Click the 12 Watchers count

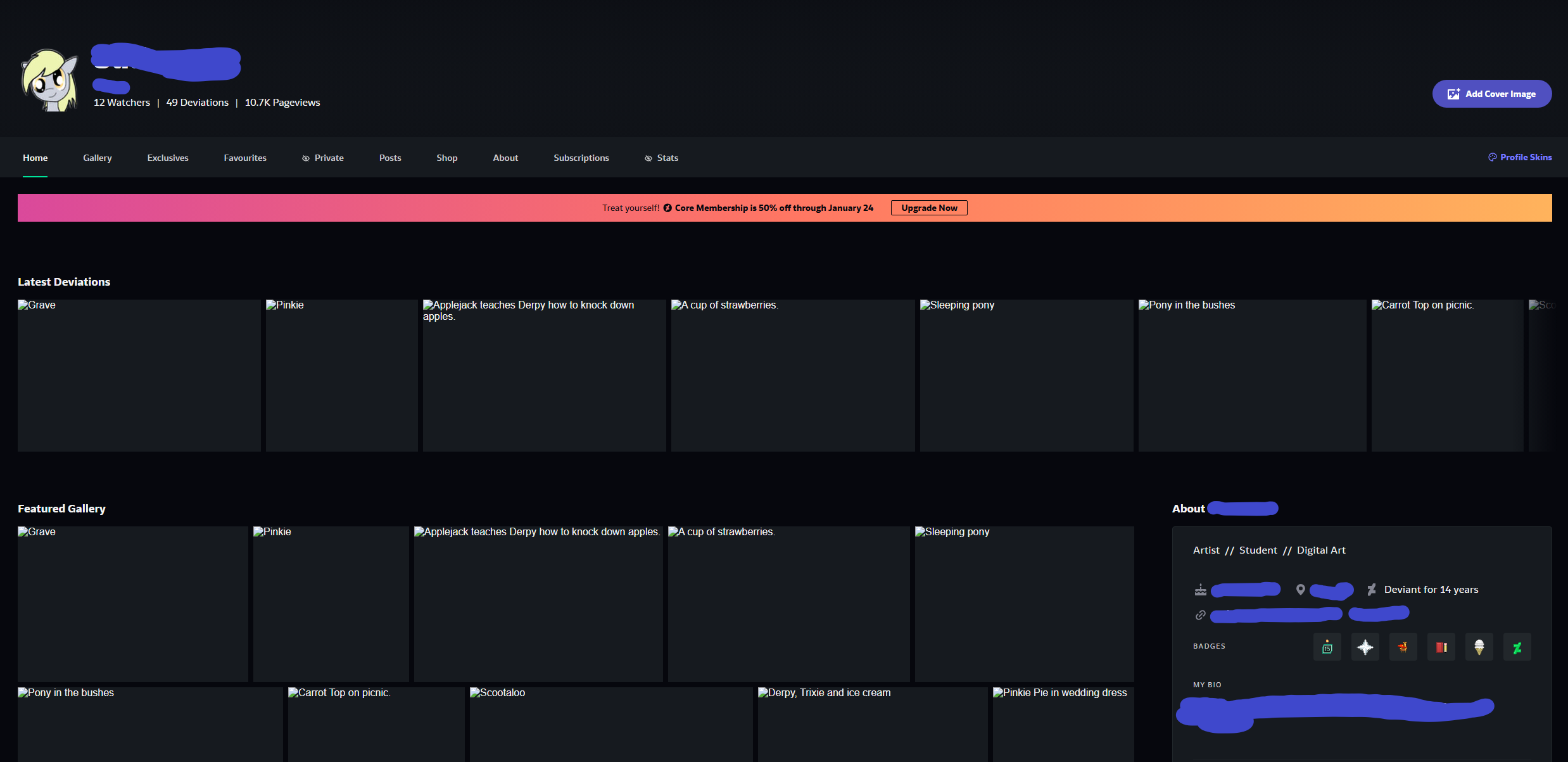click(x=122, y=103)
